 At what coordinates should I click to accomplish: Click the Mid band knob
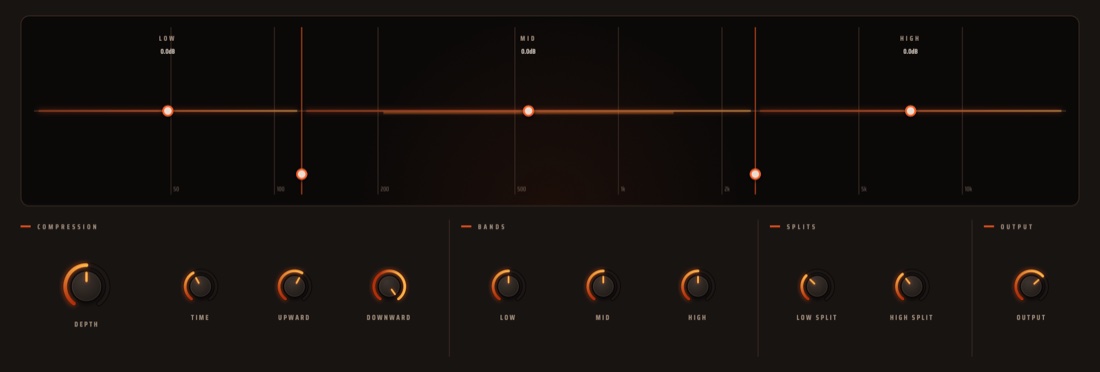[x=603, y=286]
